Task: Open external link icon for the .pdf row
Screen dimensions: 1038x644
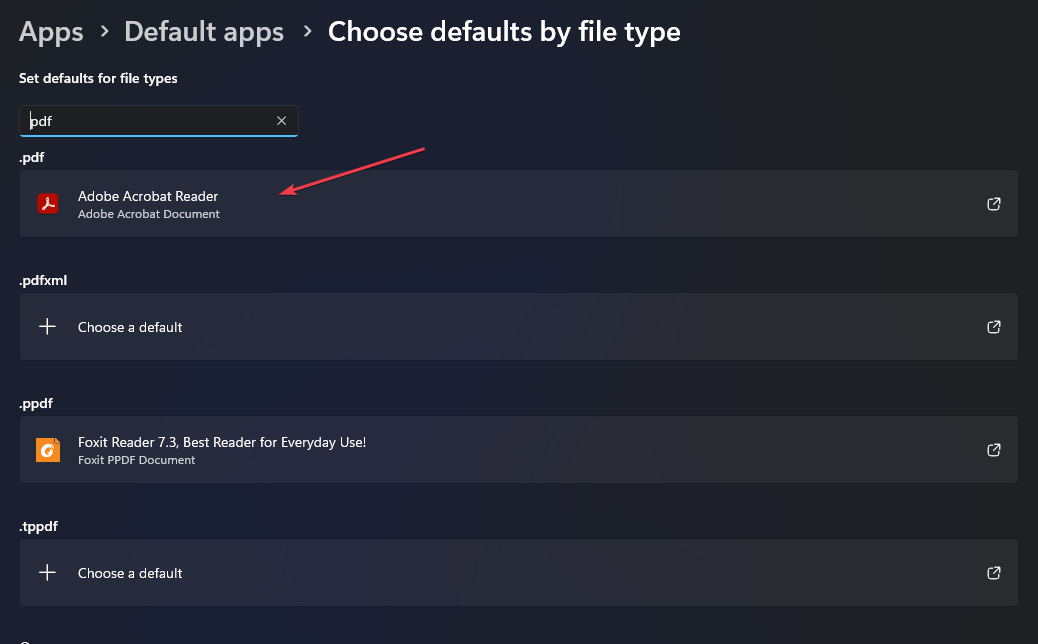Action: click(994, 204)
